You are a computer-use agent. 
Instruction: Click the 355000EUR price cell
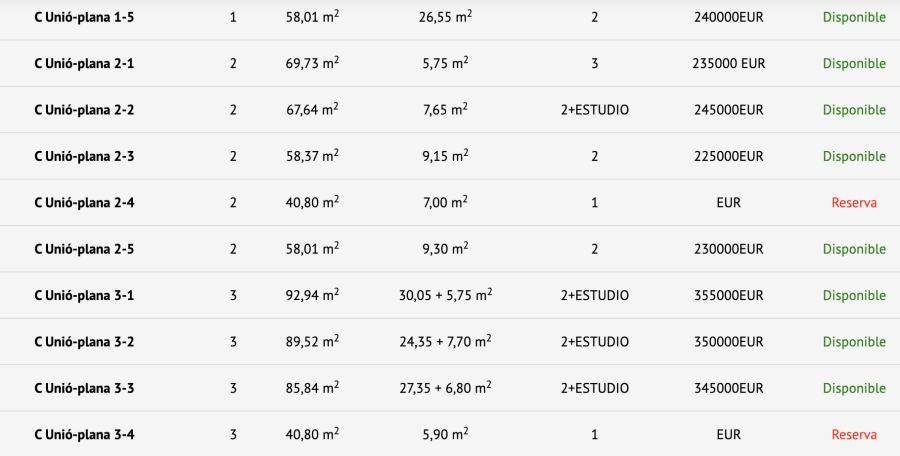[x=728, y=296]
